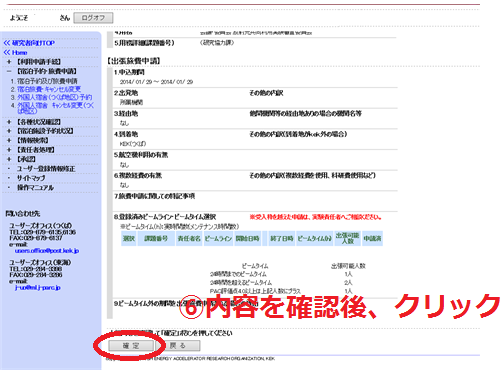Select 【承認】 menu heading

click(x=26, y=159)
